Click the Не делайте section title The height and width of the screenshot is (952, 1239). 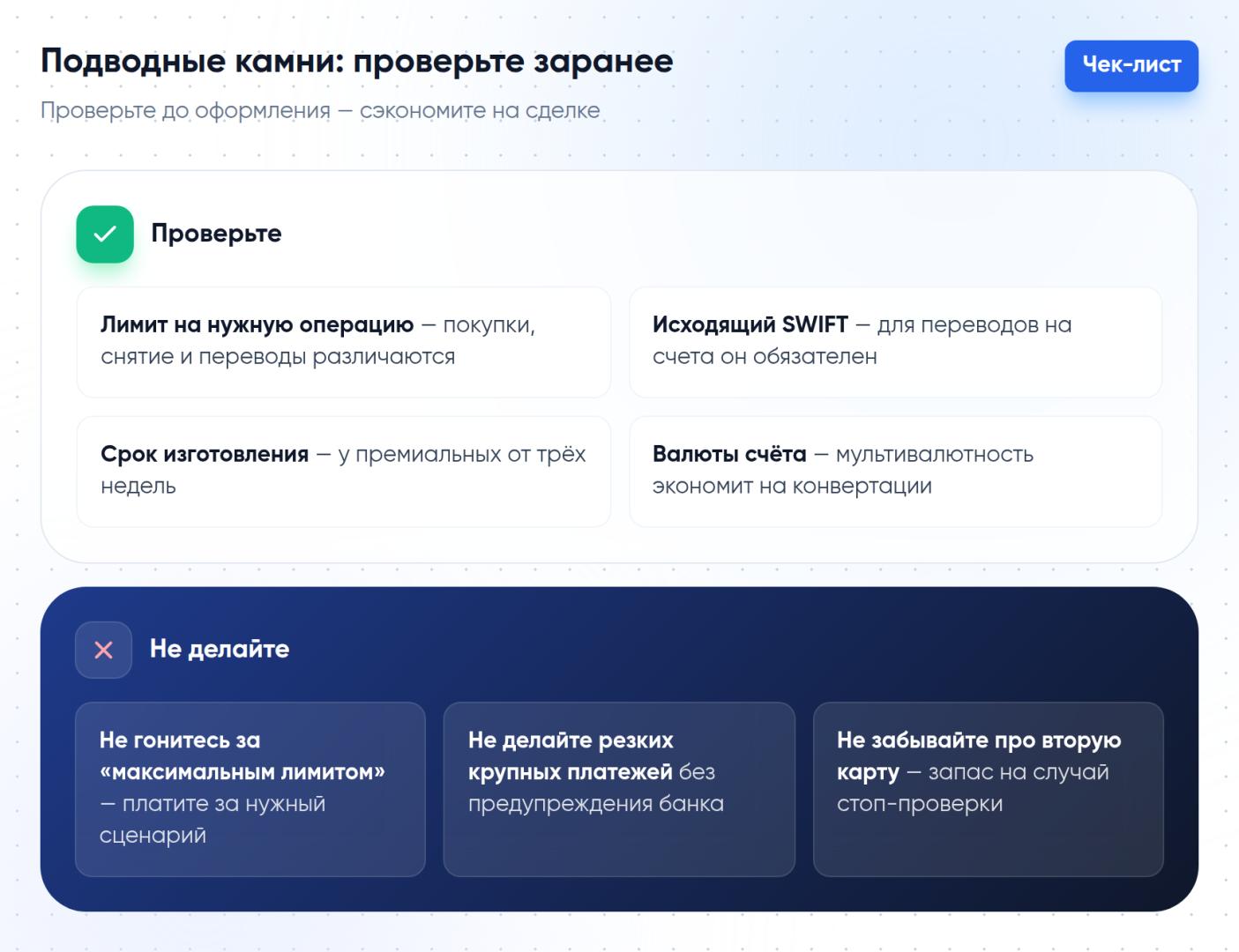220,649
